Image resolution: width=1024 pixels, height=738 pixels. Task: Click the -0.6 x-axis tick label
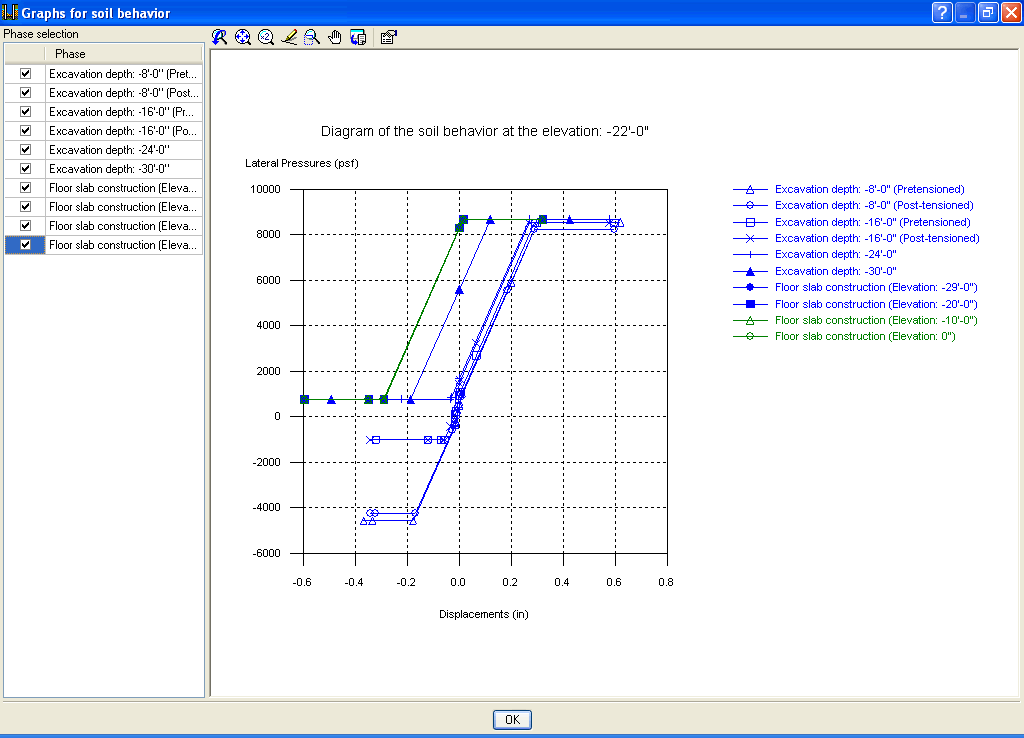pyautogui.click(x=302, y=582)
